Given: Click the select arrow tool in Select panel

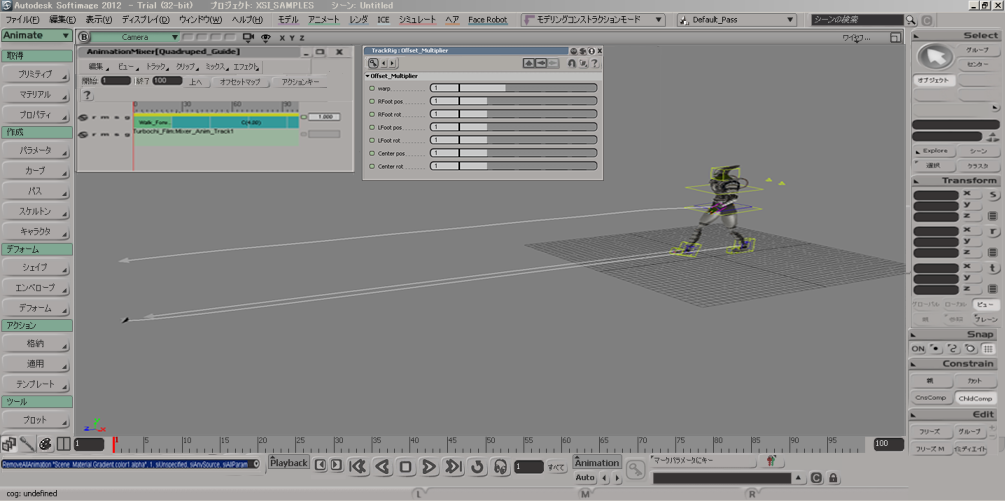Looking at the screenshot, I should tap(936, 58).
